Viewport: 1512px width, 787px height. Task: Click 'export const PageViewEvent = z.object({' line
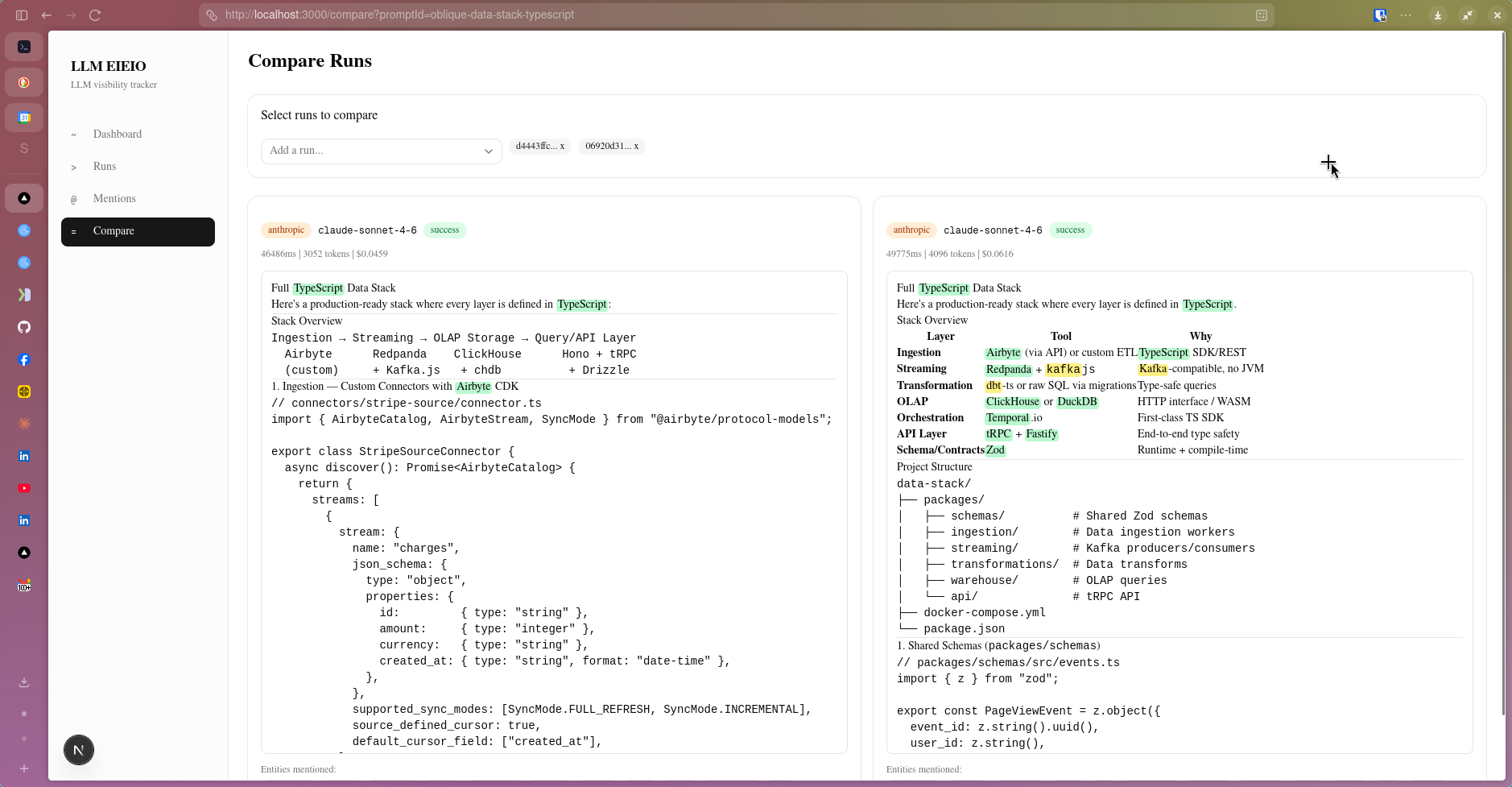click(x=1028, y=710)
